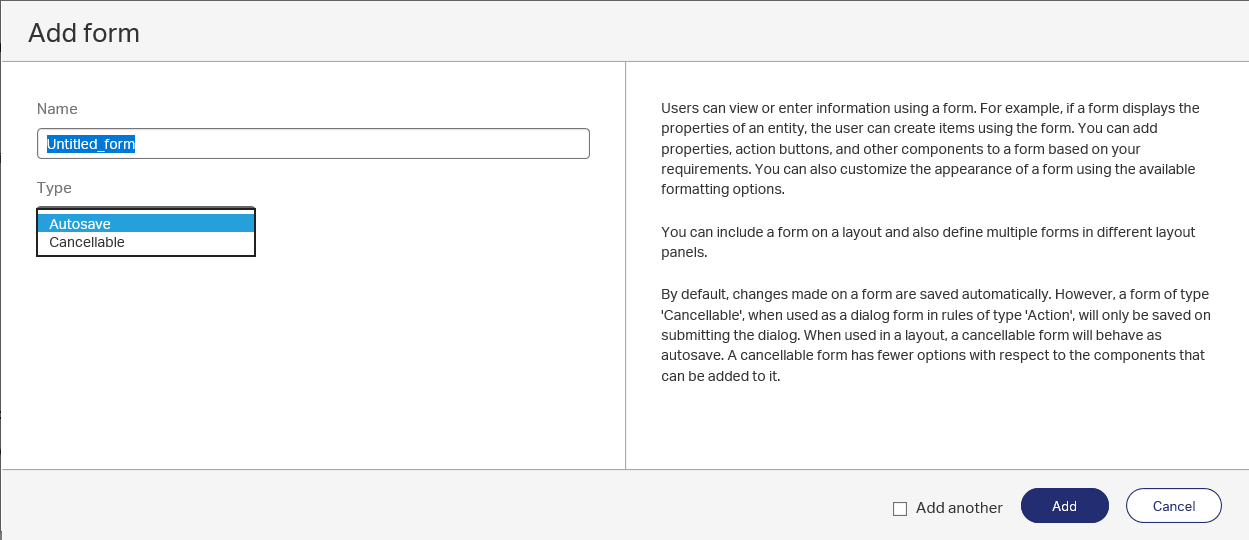Select the Autosave form type option

click(x=146, y=224)
